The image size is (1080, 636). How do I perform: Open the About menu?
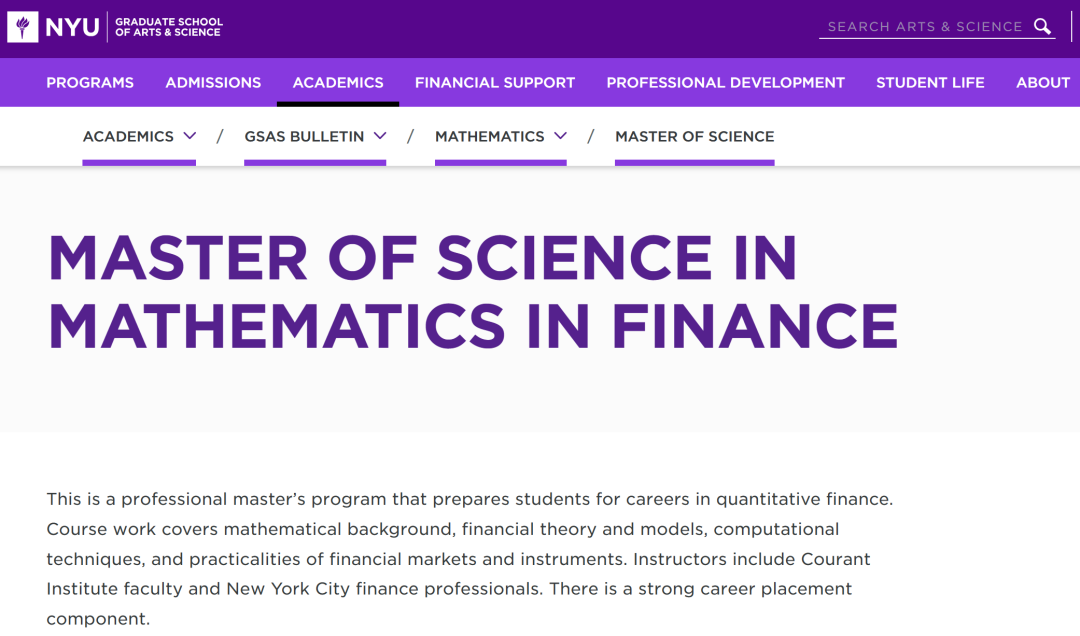point(1043,83)
